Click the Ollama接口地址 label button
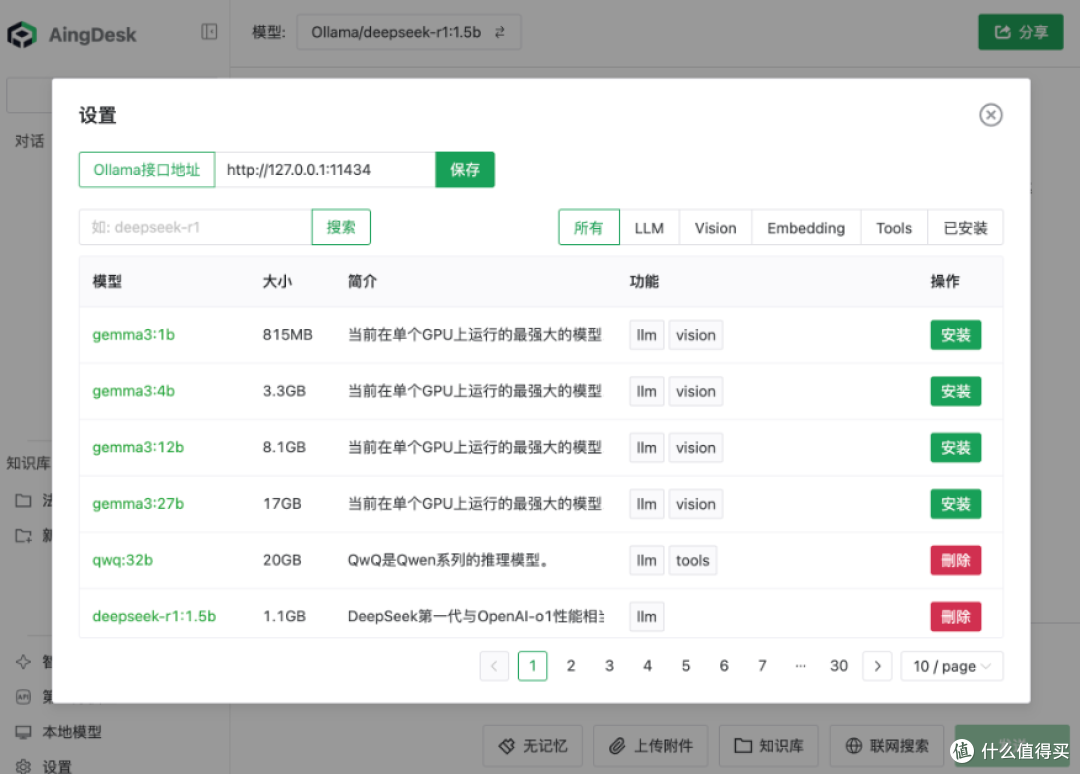This screenshot has height=774, width=1080. [147, 170]
